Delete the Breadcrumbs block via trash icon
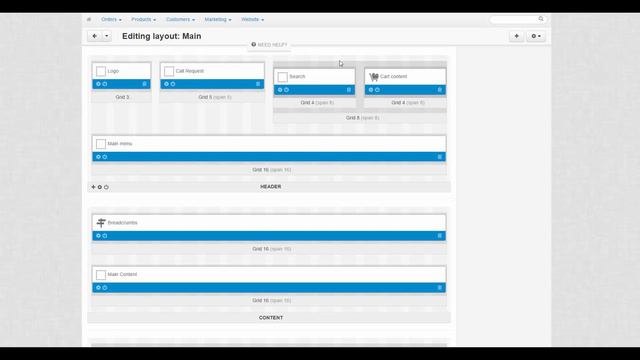640x360 pixels. pyautogui.click(x=440, y=236)
